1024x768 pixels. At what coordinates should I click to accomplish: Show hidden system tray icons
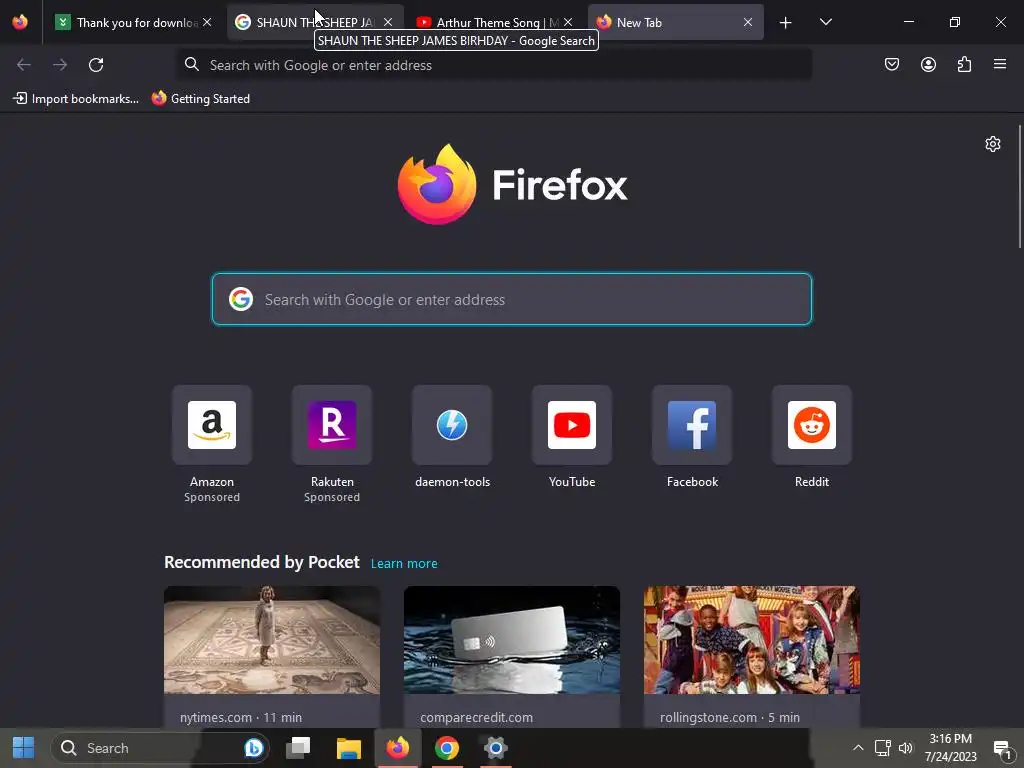tap(858, 748)
